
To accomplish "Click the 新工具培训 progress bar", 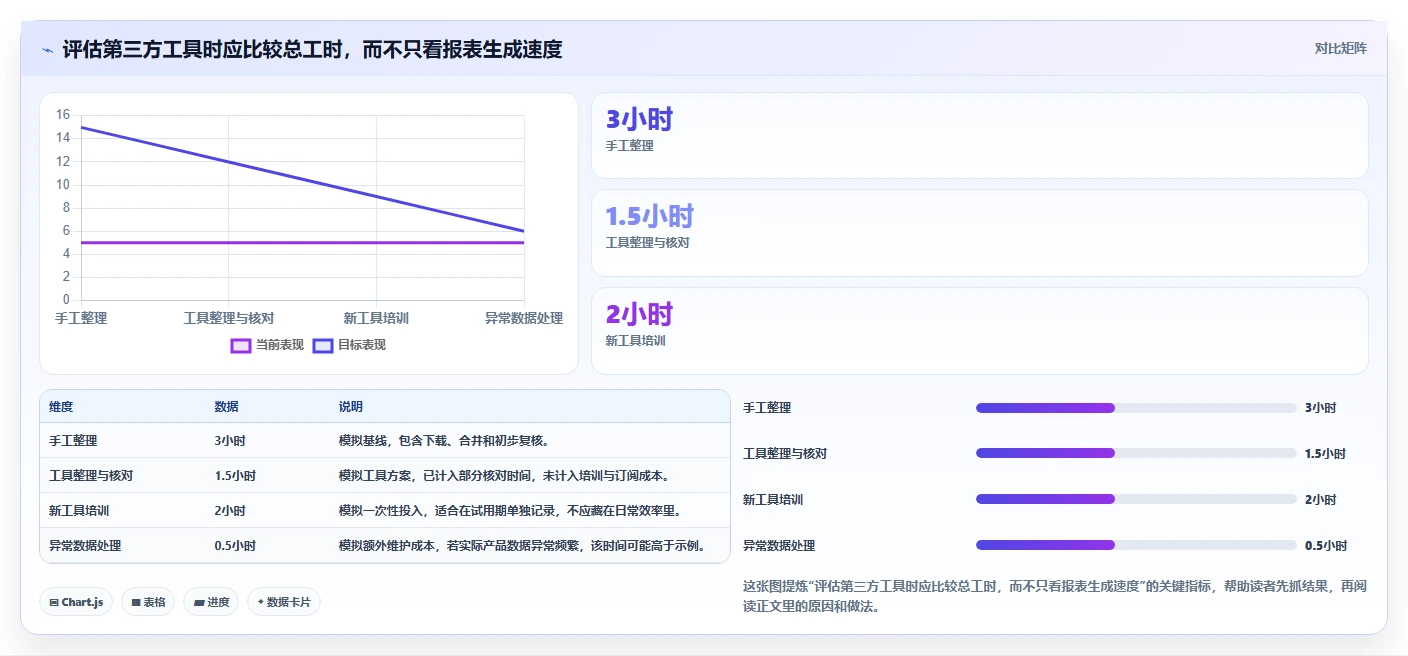I will click(x=1136, y=500).
